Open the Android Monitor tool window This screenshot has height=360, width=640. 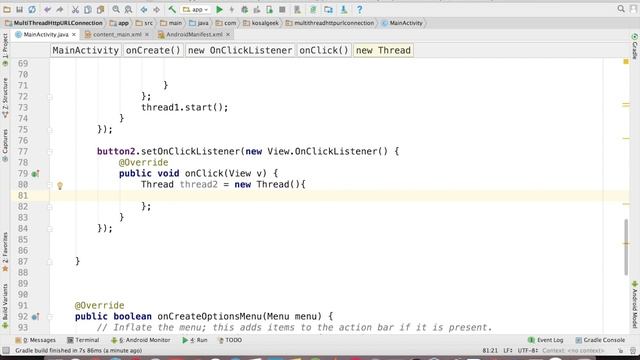140,340
